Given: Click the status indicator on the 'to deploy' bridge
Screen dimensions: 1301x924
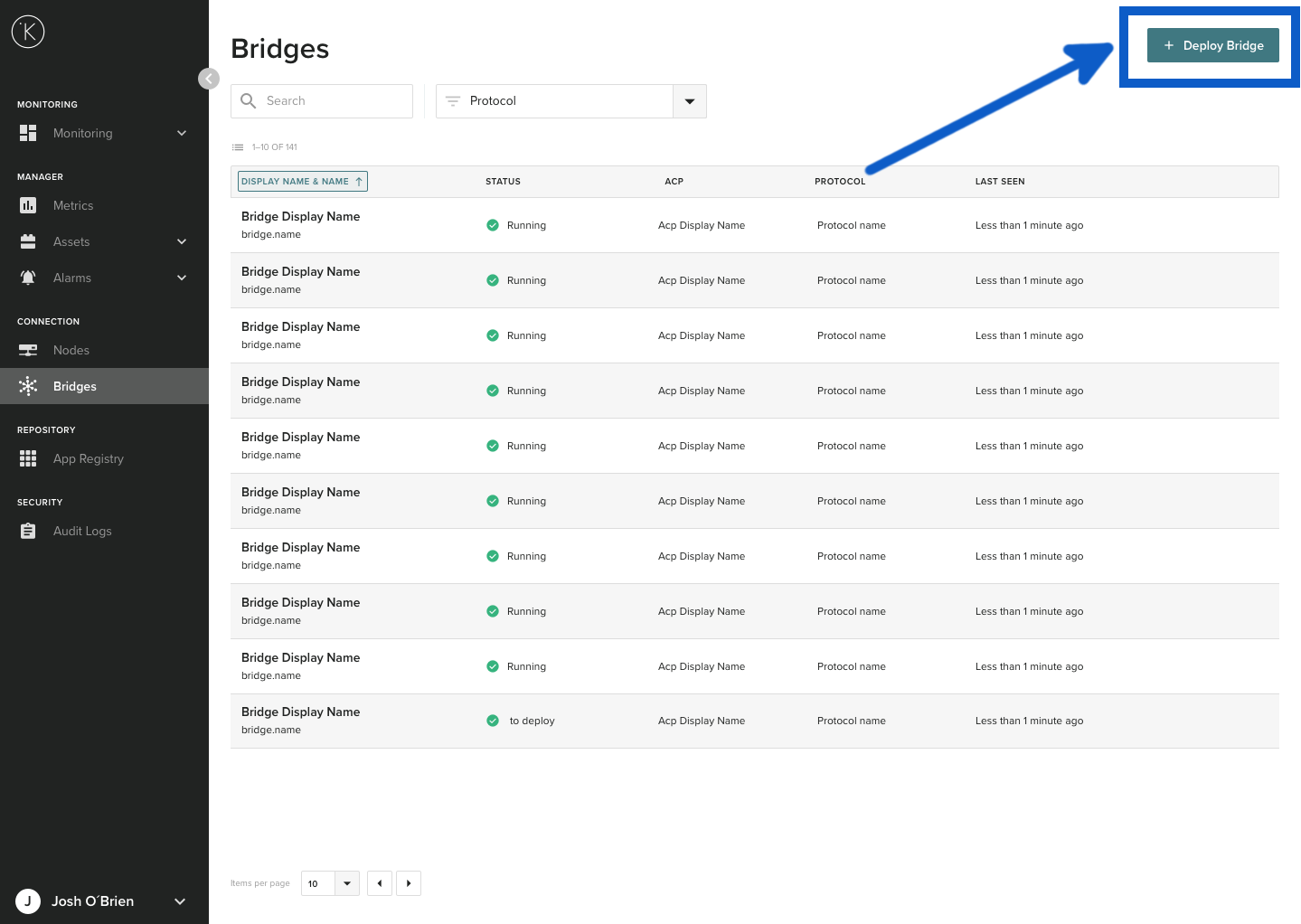Looking at the screenshot, I should tap(493, 721).
